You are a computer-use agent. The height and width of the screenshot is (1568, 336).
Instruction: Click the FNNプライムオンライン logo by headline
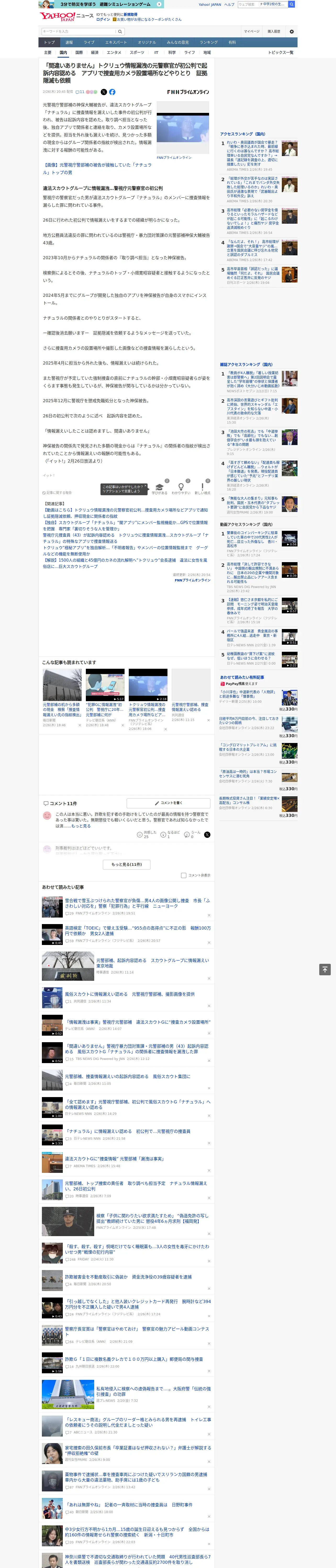tap(188, 92)
